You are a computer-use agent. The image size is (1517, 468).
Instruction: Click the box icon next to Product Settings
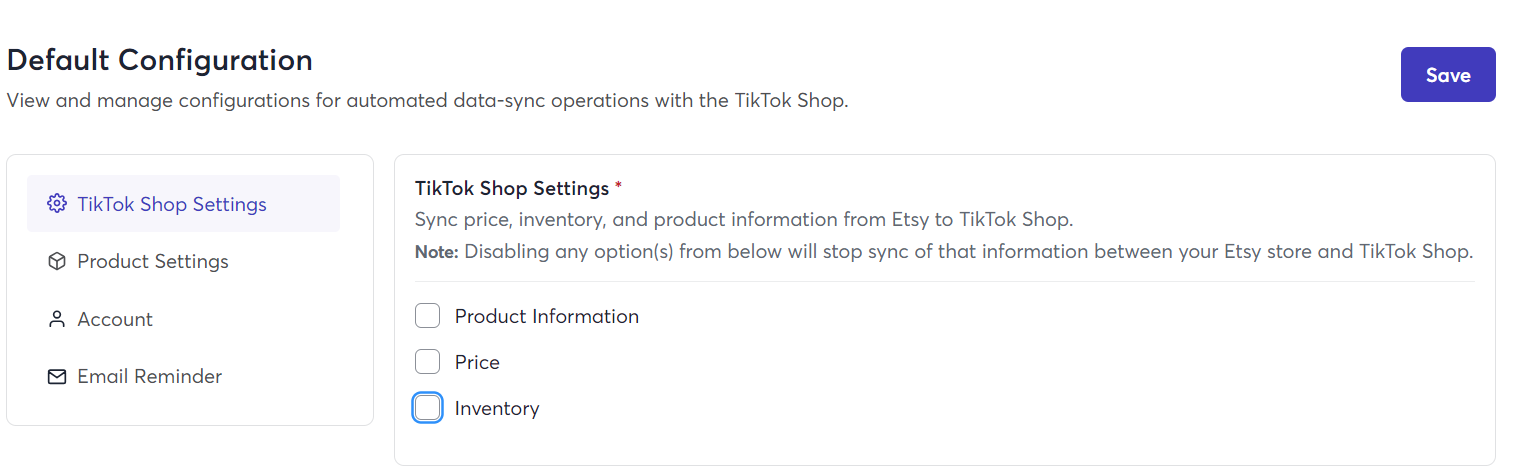57,261
